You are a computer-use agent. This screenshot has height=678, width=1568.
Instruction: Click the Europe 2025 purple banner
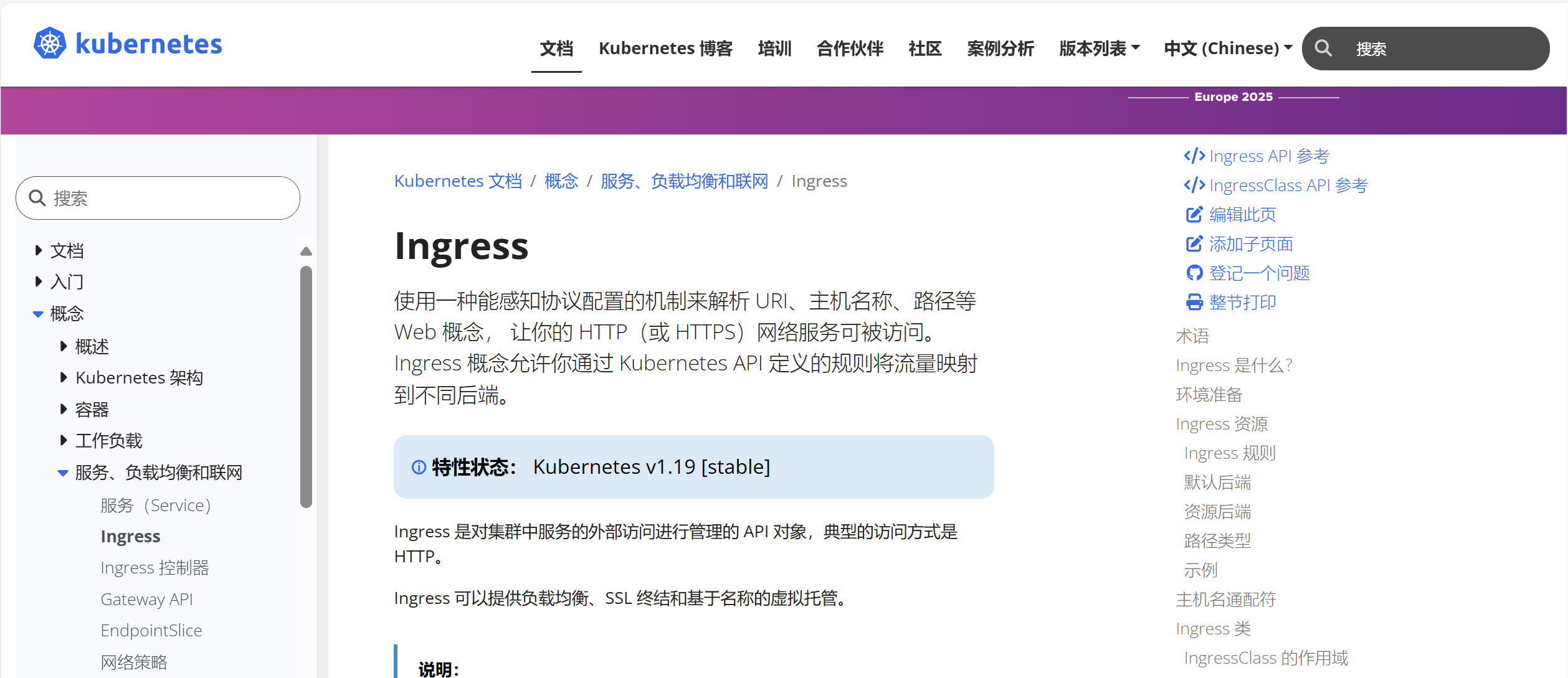[x=784, y=110]
